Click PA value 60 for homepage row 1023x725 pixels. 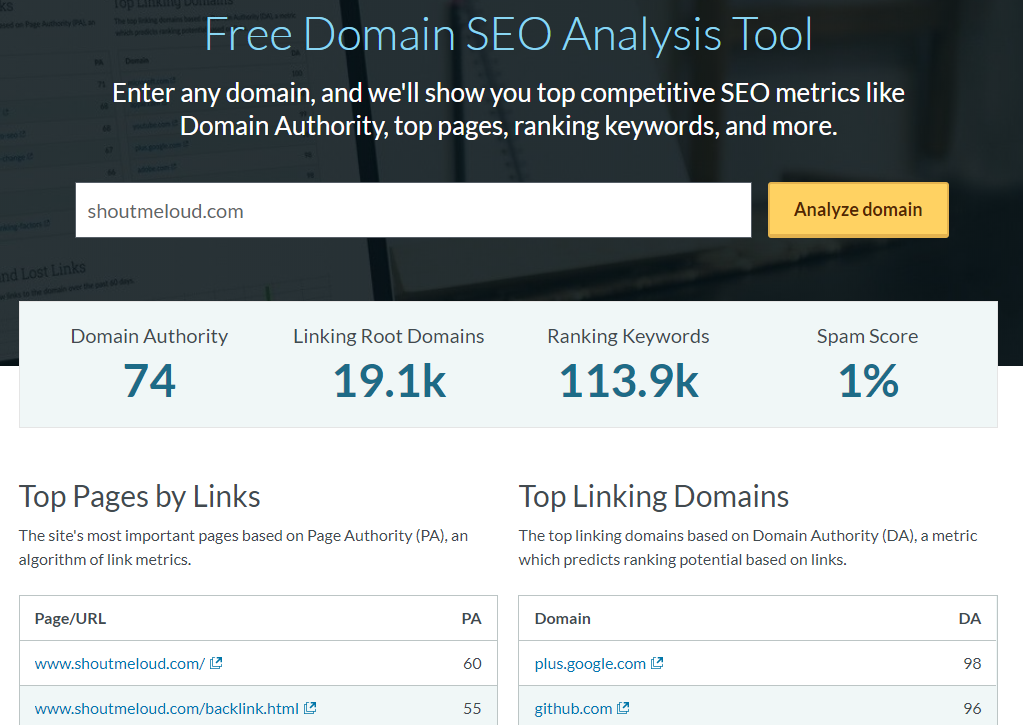pos(472,664)
